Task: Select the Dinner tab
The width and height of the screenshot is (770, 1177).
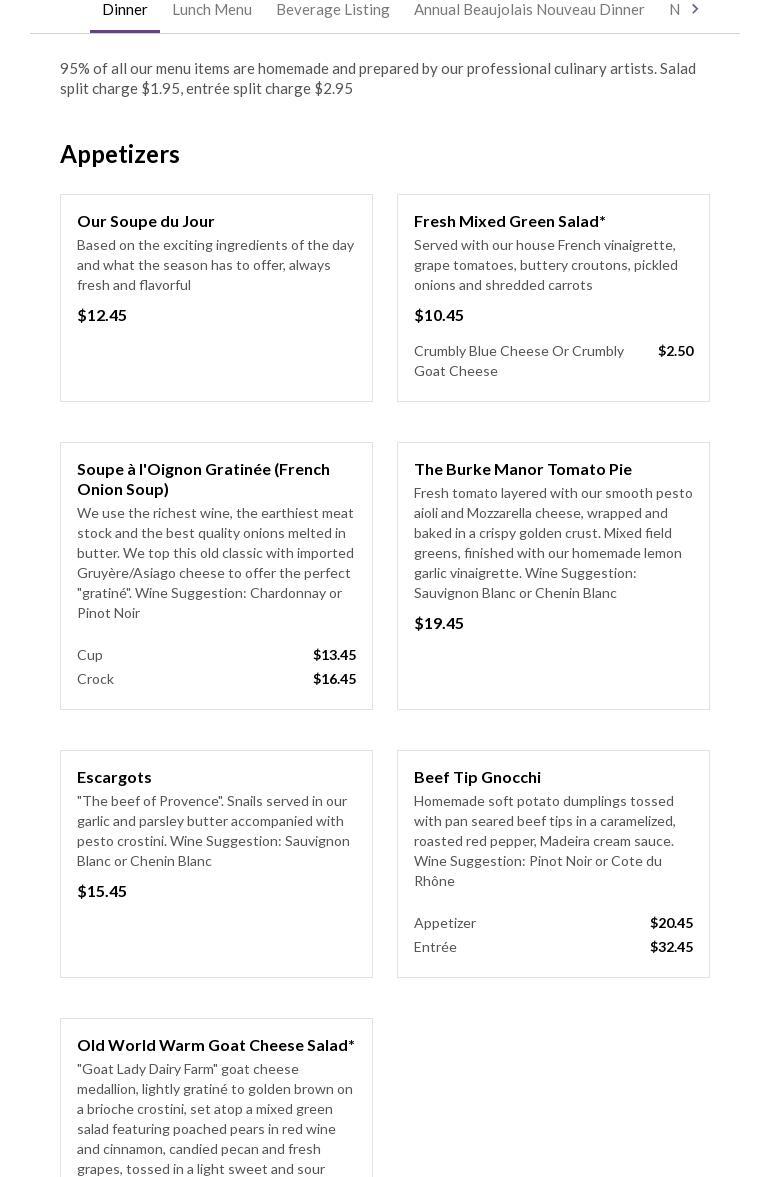Action: pos(125,10)
